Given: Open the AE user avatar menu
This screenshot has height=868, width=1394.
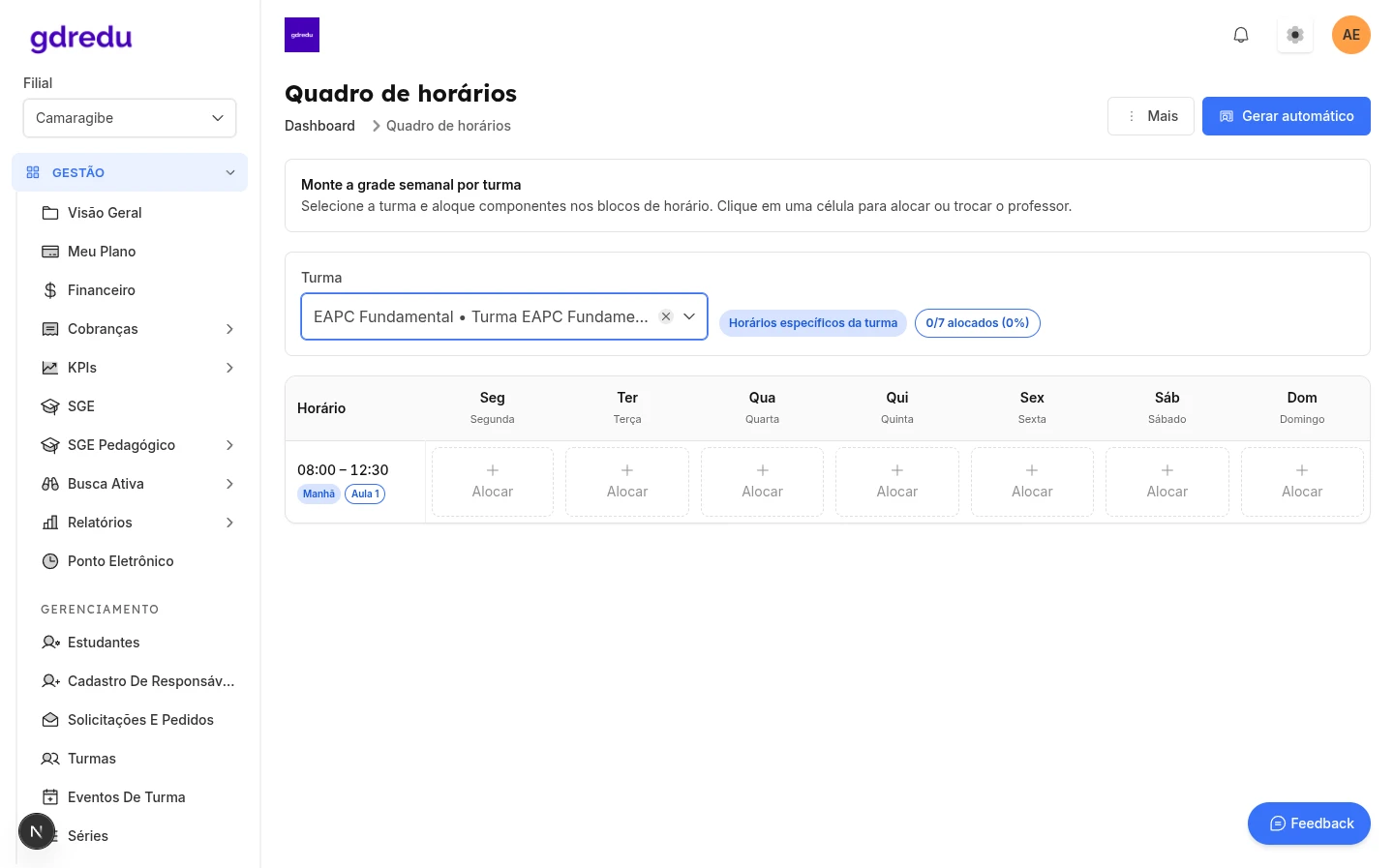Looking at the screenshot, I should pos(1350,35).
